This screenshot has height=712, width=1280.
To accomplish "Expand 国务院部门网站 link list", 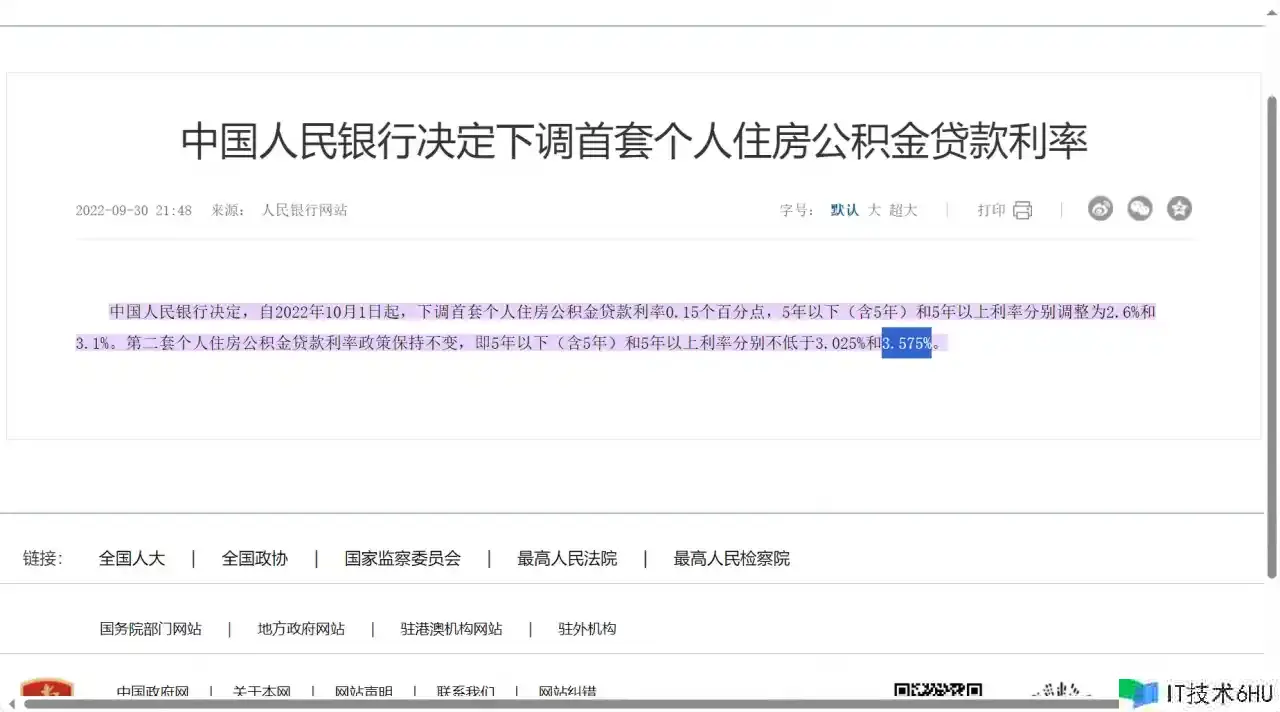I will pos(150,629).
